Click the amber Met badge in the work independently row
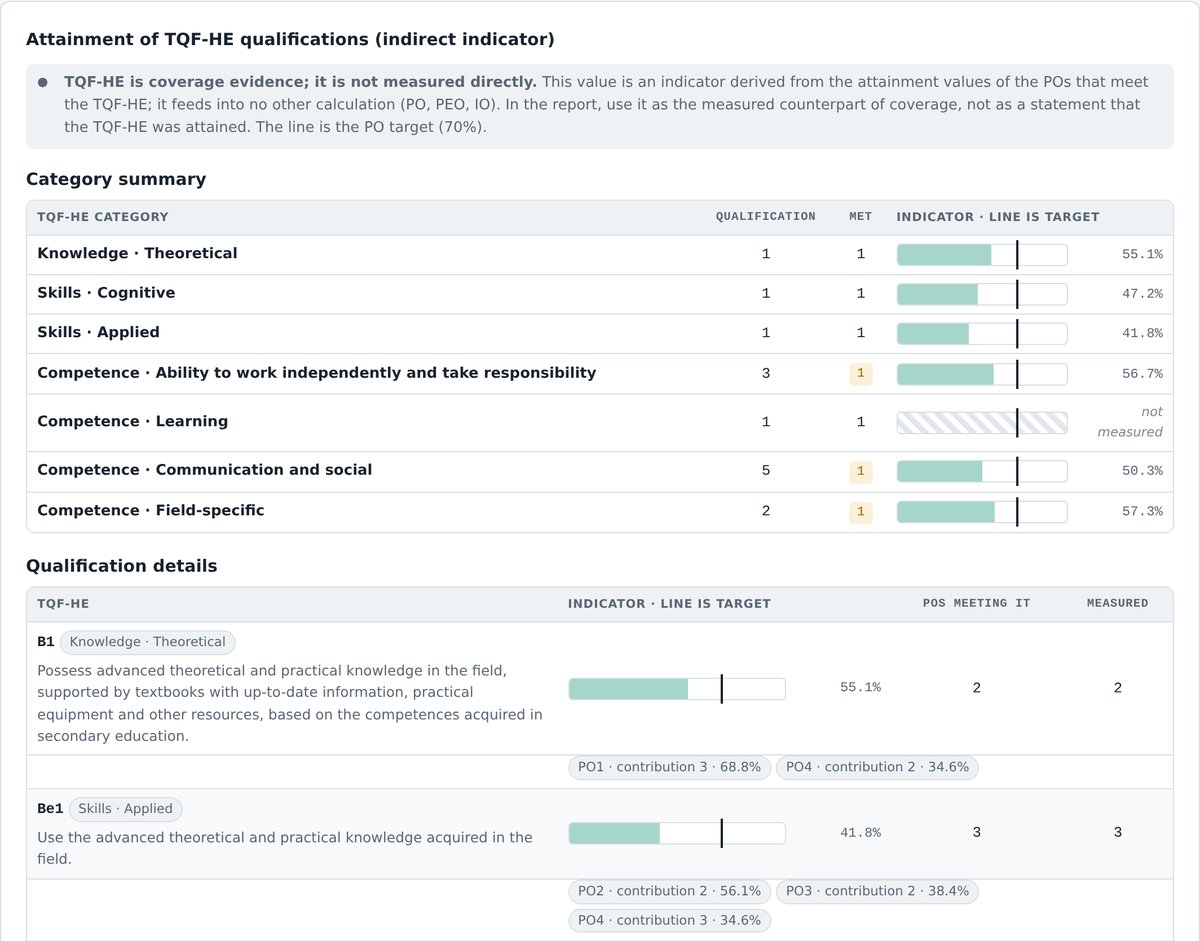 point(860,374)
